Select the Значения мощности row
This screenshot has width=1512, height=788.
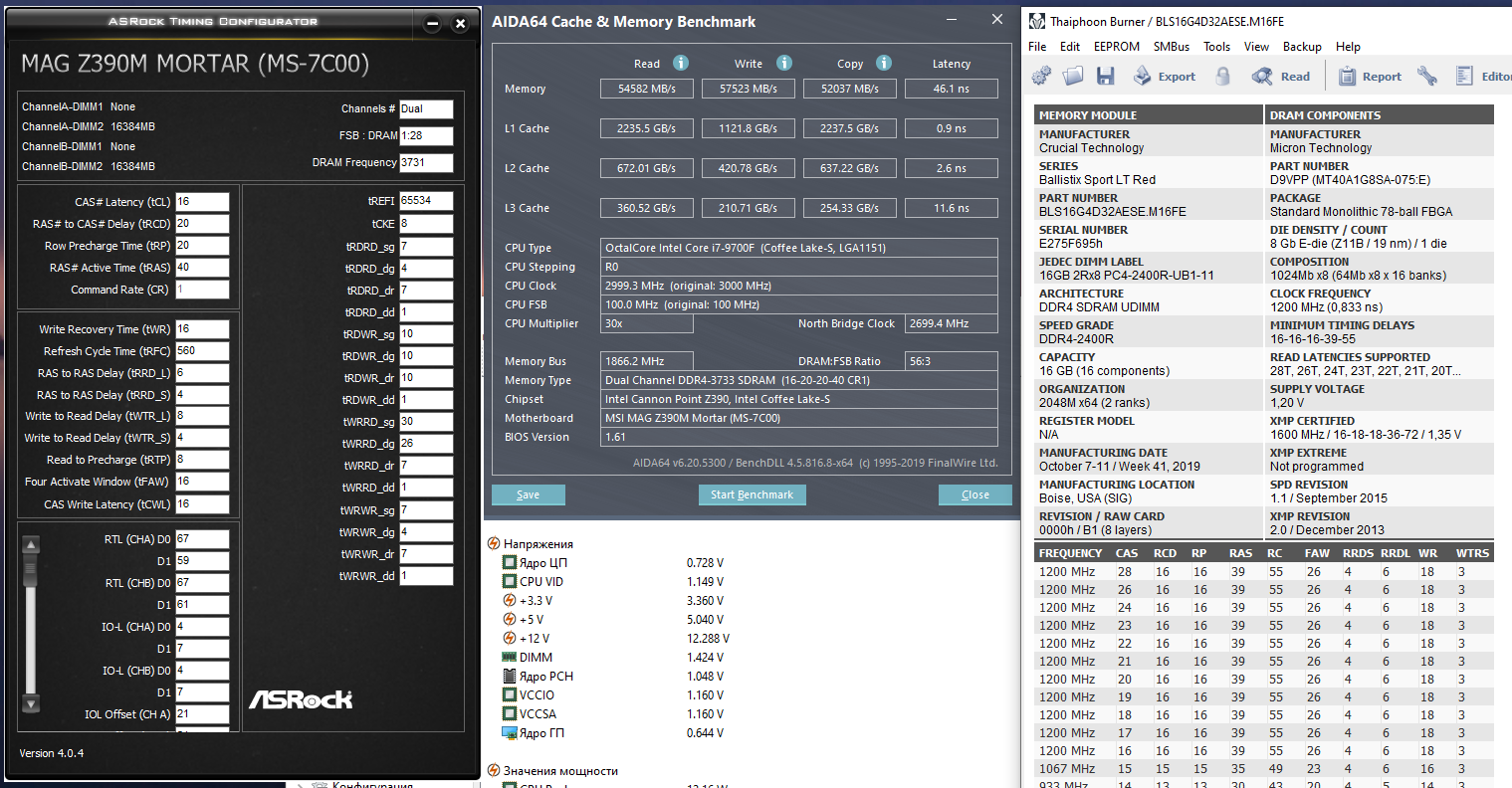[x=560, y=771]
